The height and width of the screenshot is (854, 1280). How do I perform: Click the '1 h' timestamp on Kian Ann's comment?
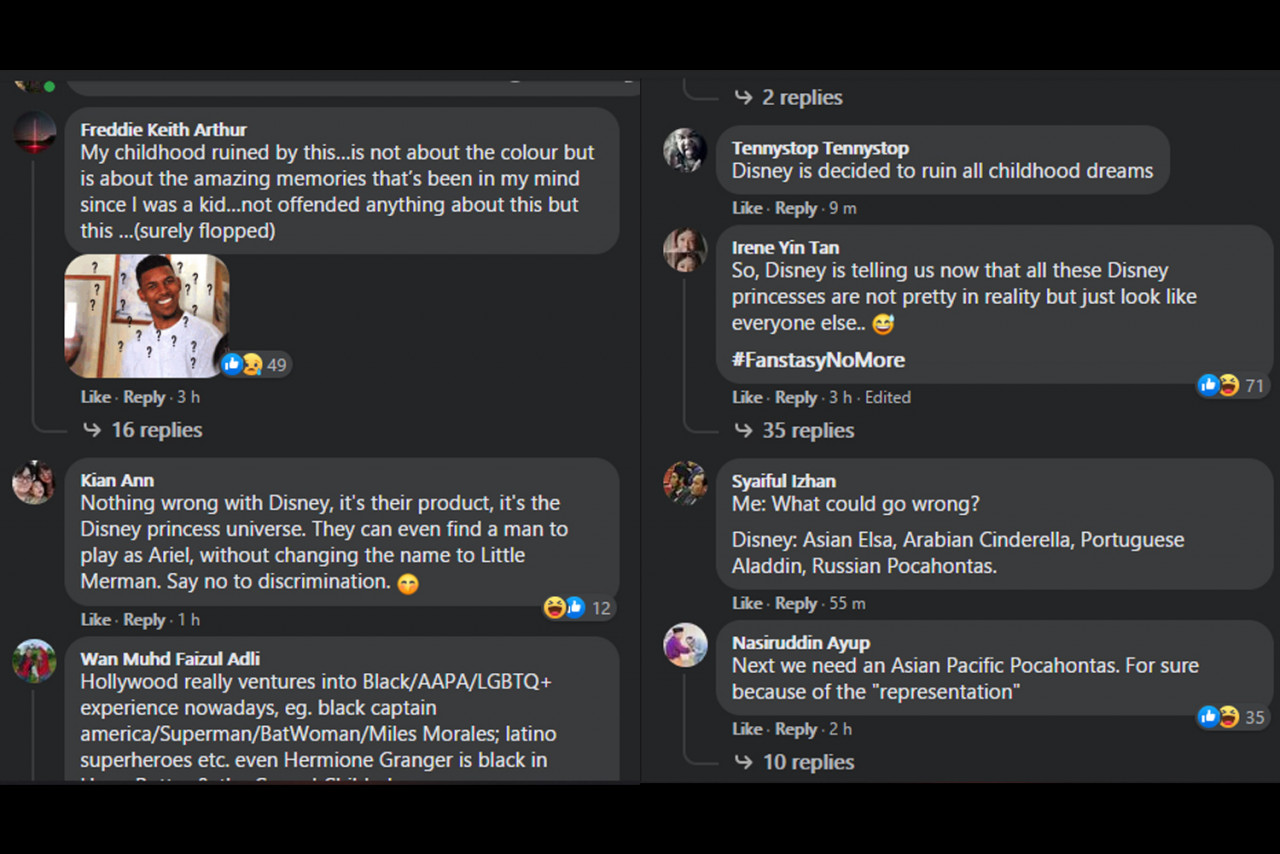coord(188,620)
